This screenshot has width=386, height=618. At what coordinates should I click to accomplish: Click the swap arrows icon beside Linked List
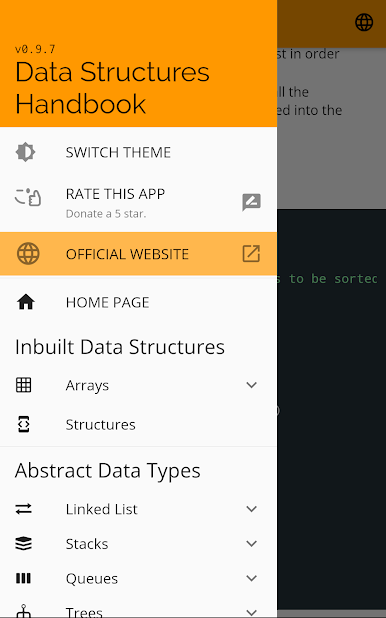point(24,509)
